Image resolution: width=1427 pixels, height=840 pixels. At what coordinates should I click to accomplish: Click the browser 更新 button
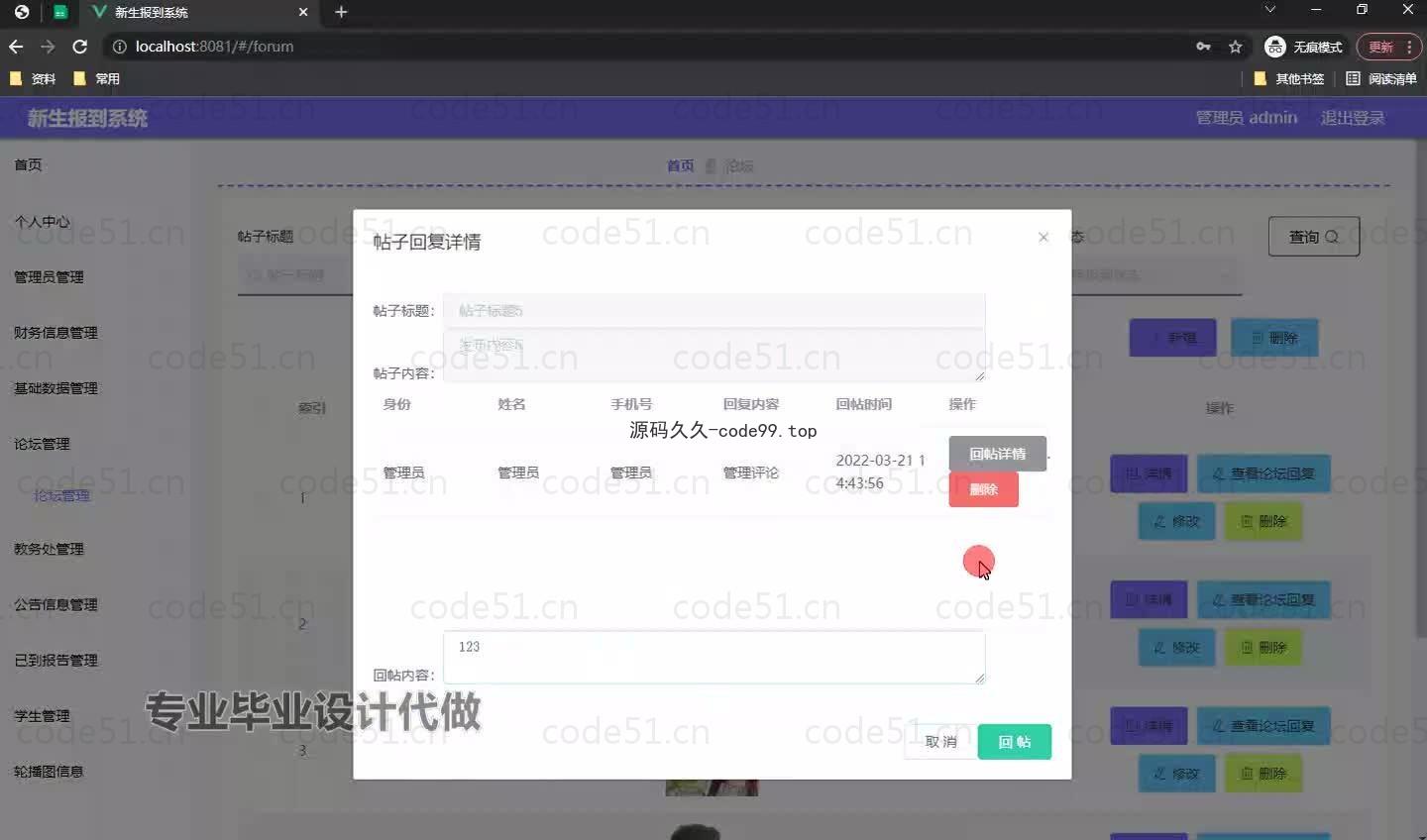pos(1380,47)
